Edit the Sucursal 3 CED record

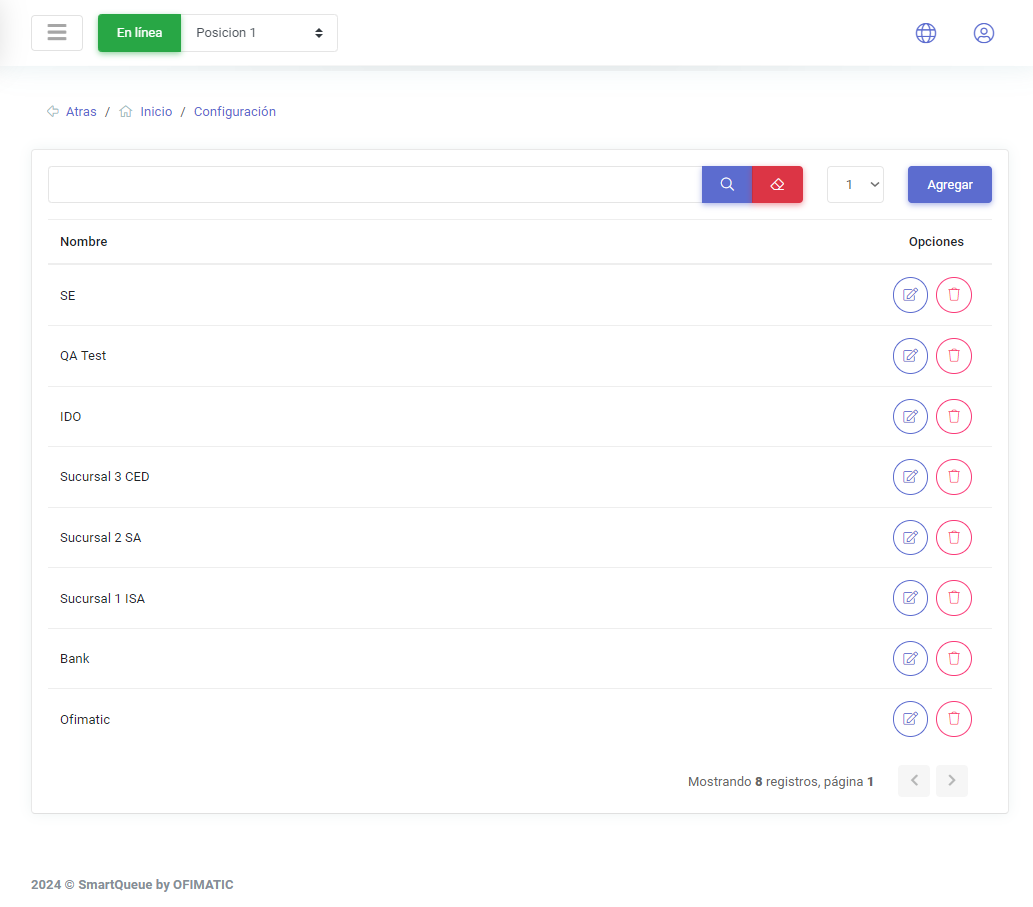910,477
